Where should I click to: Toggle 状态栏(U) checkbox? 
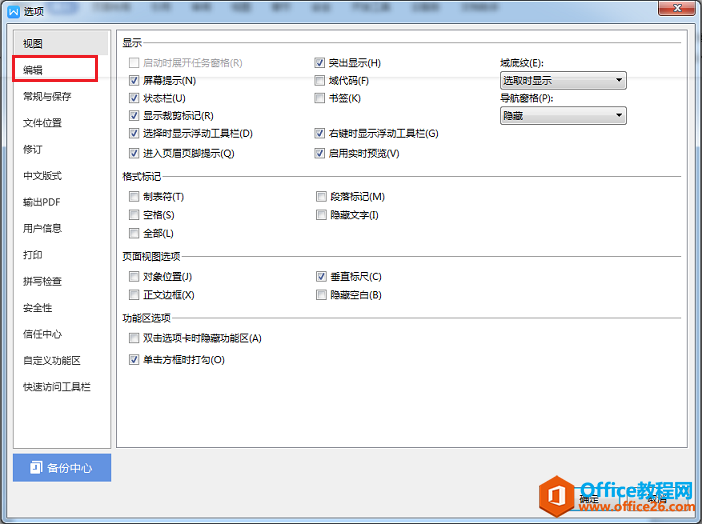[x=134, y=98]
